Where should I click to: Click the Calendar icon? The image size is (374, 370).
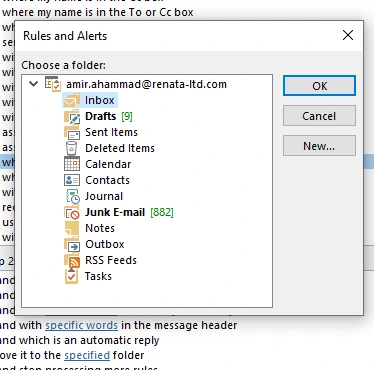[x=72, y=164]
